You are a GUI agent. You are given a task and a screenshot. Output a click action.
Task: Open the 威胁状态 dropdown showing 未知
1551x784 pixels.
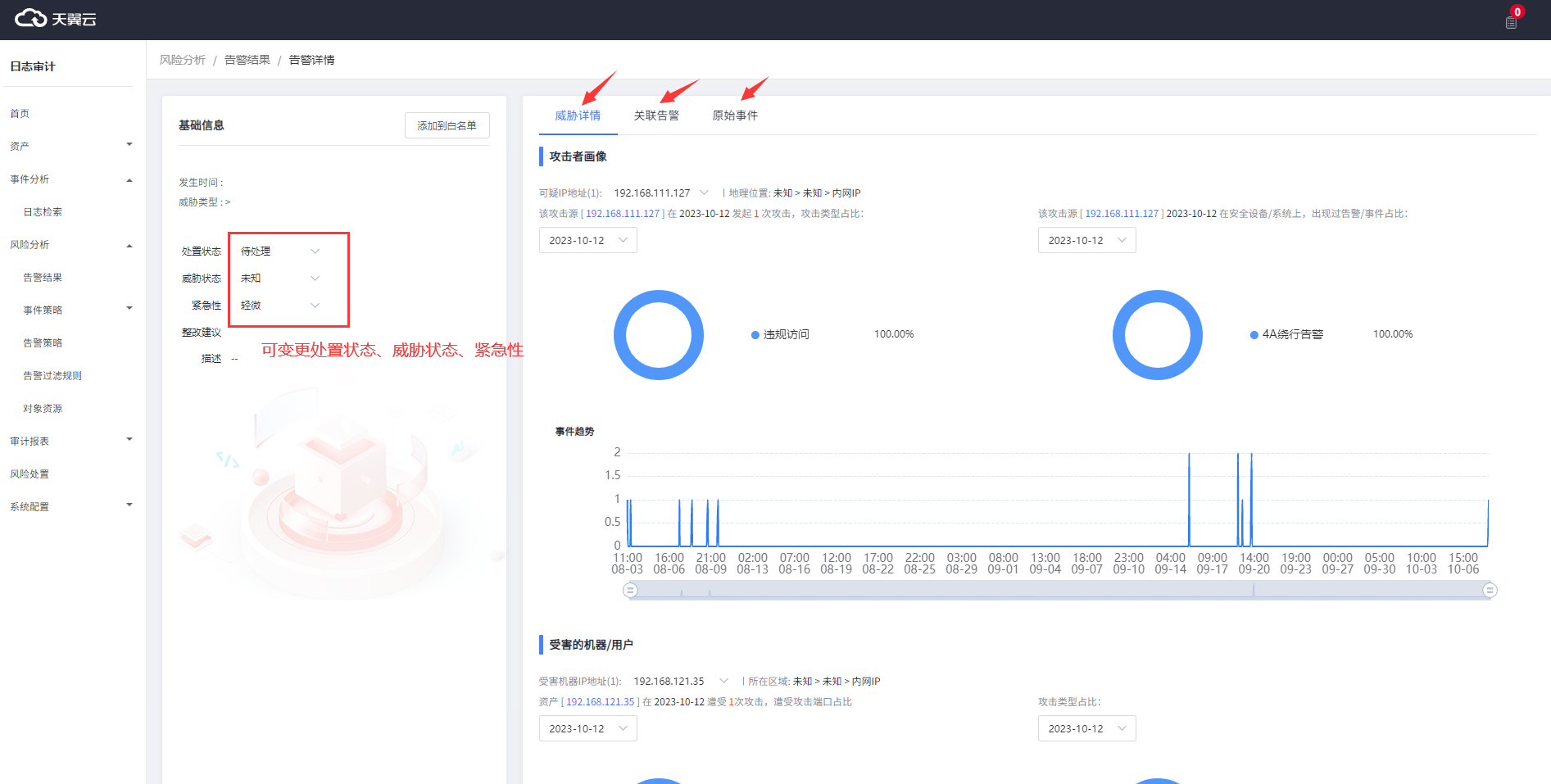click(279, 279)
